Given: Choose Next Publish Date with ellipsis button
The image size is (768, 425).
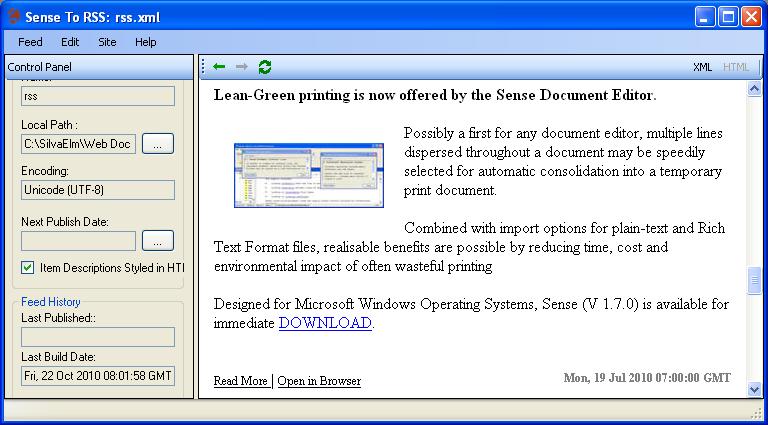Looking at the screenshot, I should click(x=158, y=240).
